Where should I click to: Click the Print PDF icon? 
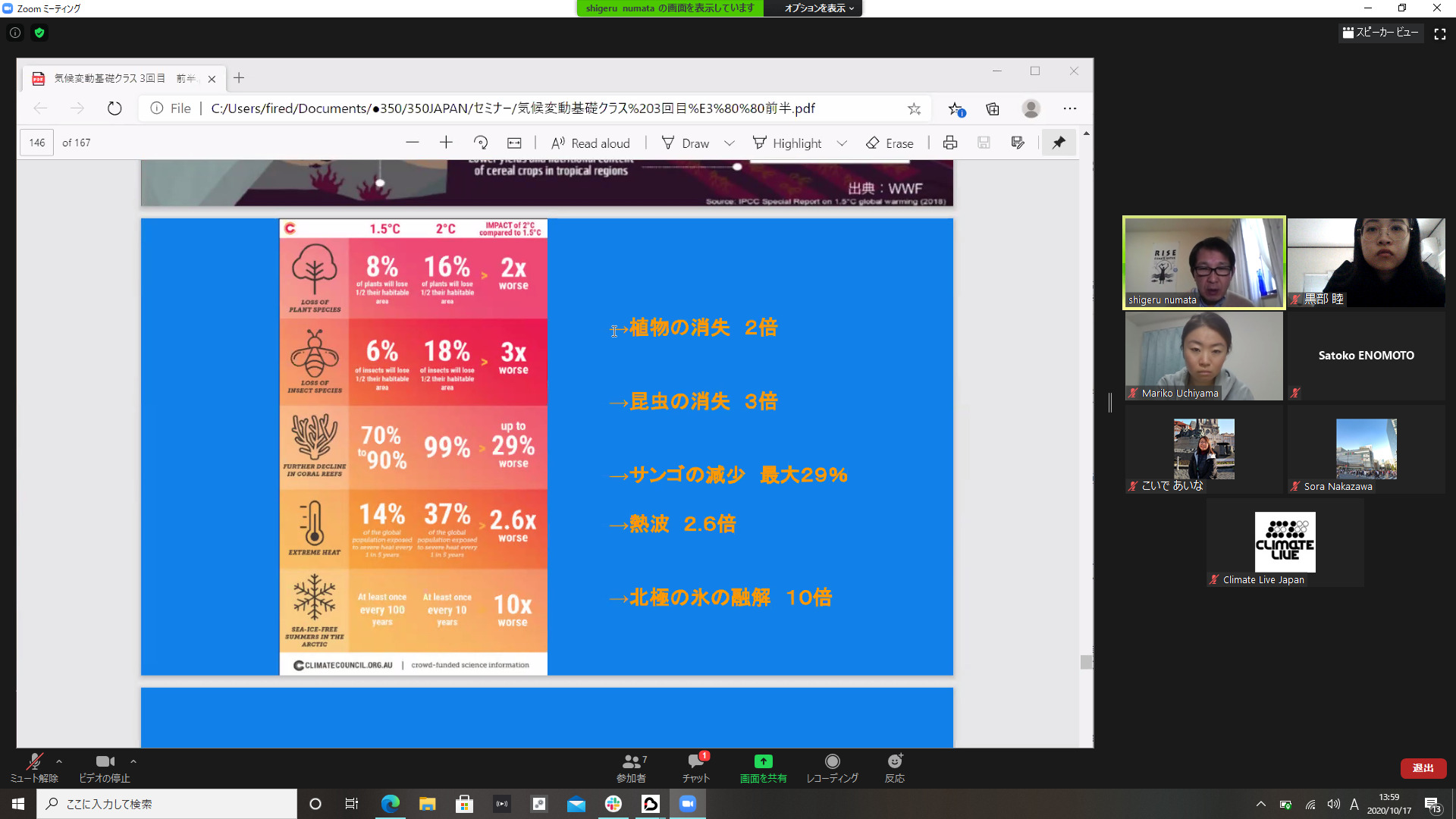click(949, 143)
